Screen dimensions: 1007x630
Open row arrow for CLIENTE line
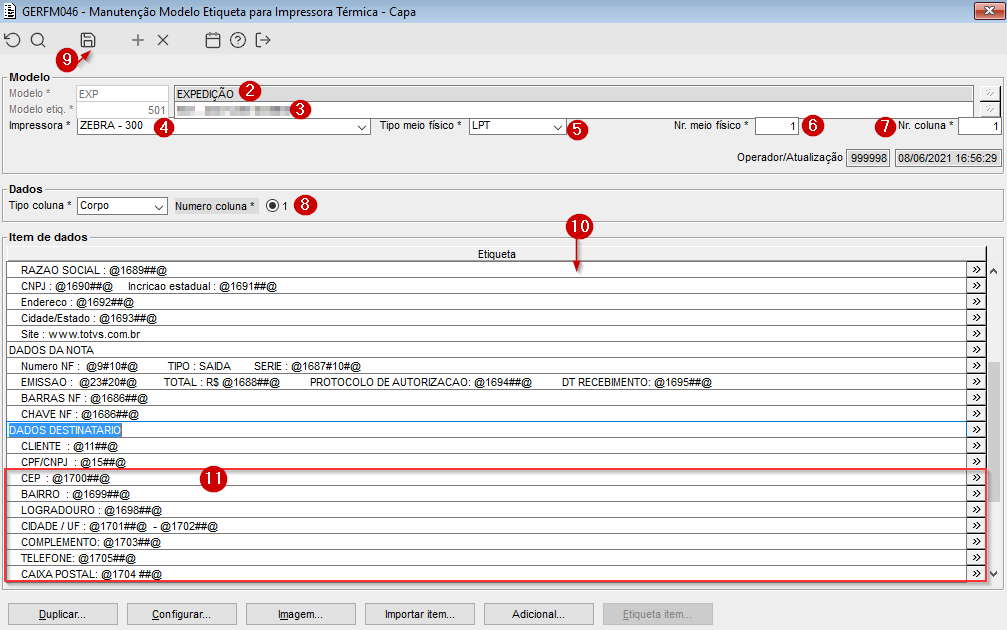click(x=976, y=446)
